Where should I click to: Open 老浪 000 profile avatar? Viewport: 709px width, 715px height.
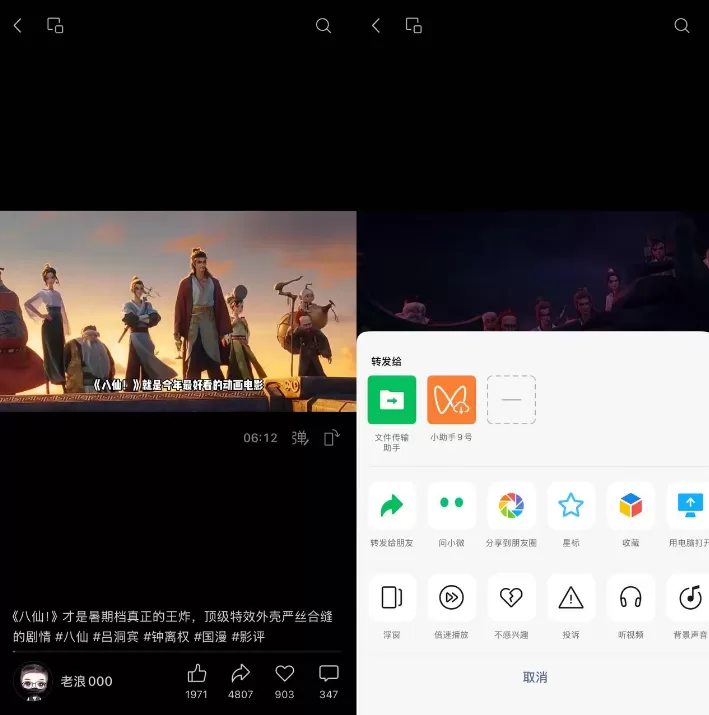click(x=32, y=681)
